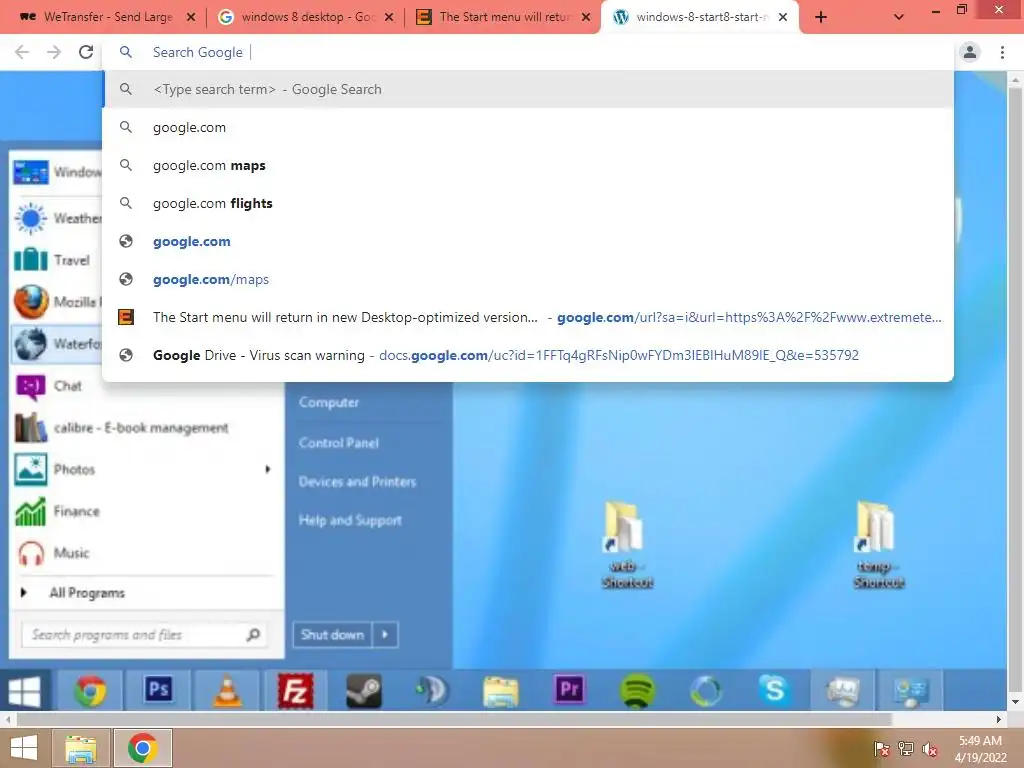
Task: Open the google.com/maps URL suggestion
Action: pos(528,279)
